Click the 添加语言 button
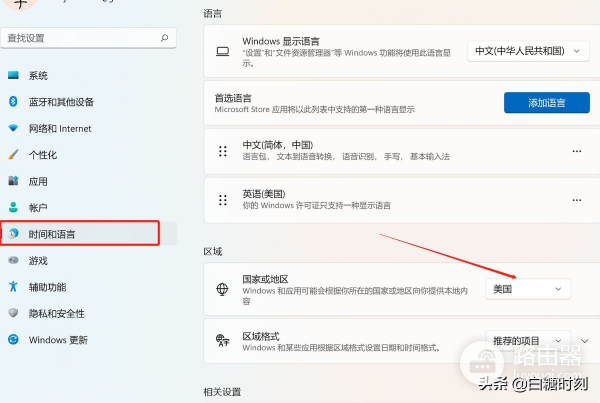Viewport: 600px width, 403px height. coord(546,103)
